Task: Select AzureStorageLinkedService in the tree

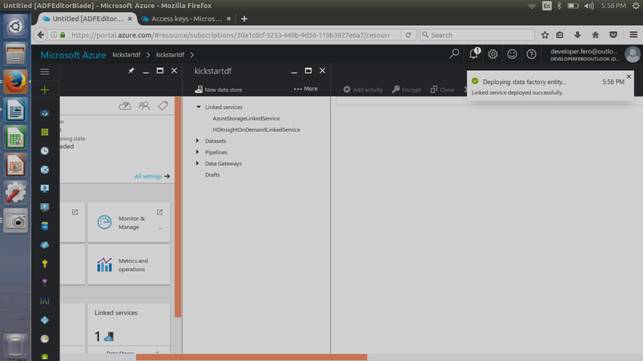Action: pyautogui.click(x=246, y=118)
